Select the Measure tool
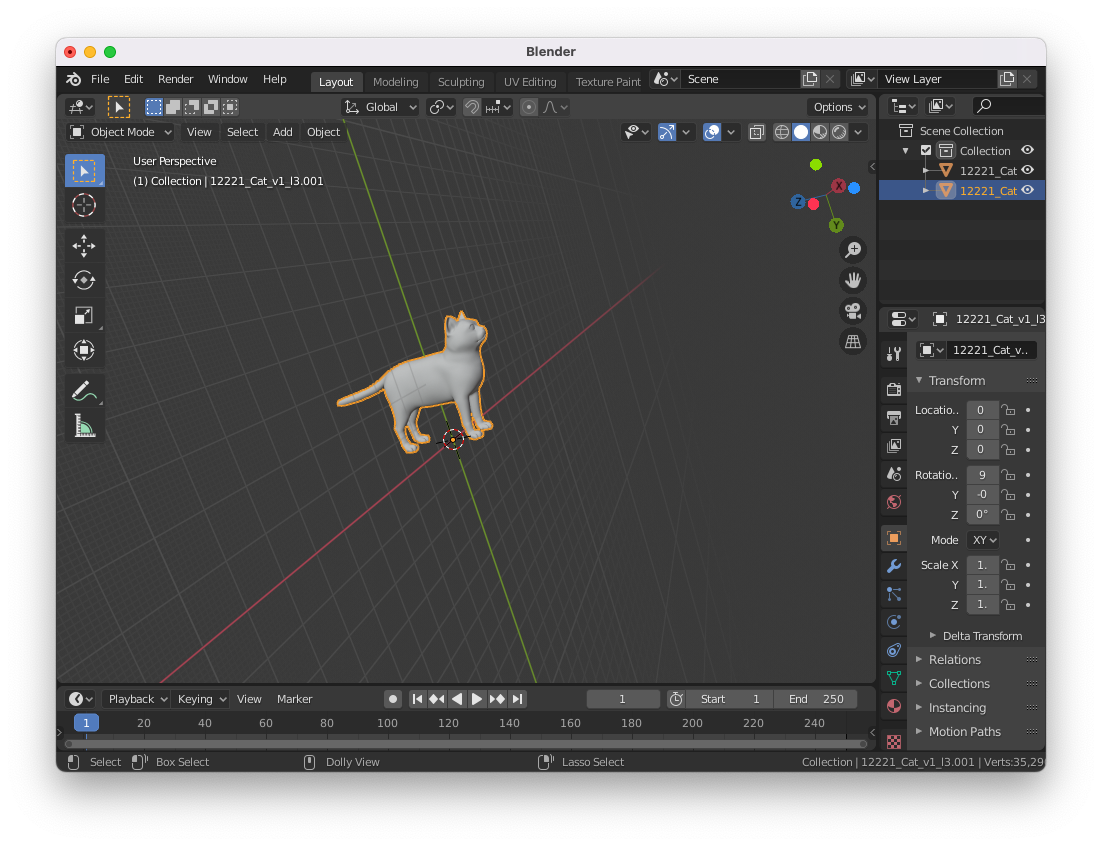This screenshot has width=1102, height=846. 84,427
